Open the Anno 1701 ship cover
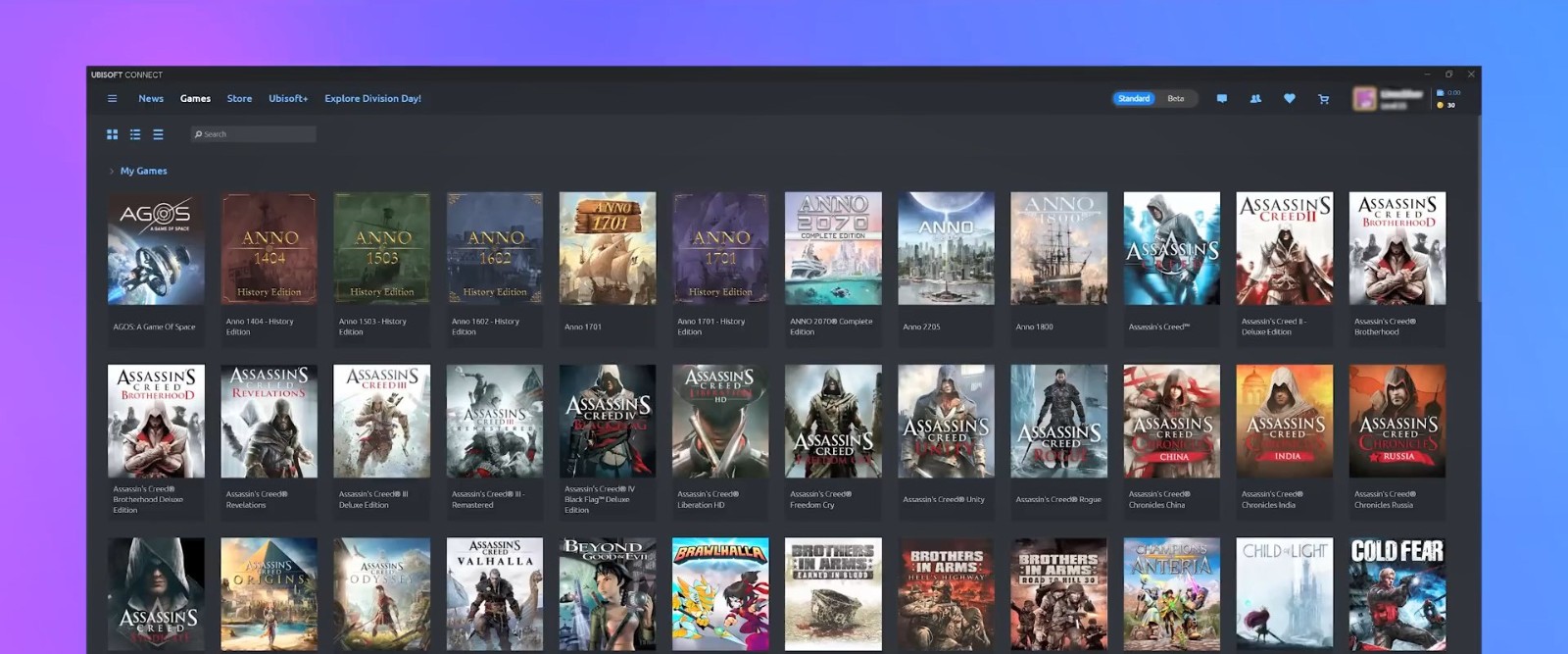The image size is (1568, 654). [x=608, y=248]
